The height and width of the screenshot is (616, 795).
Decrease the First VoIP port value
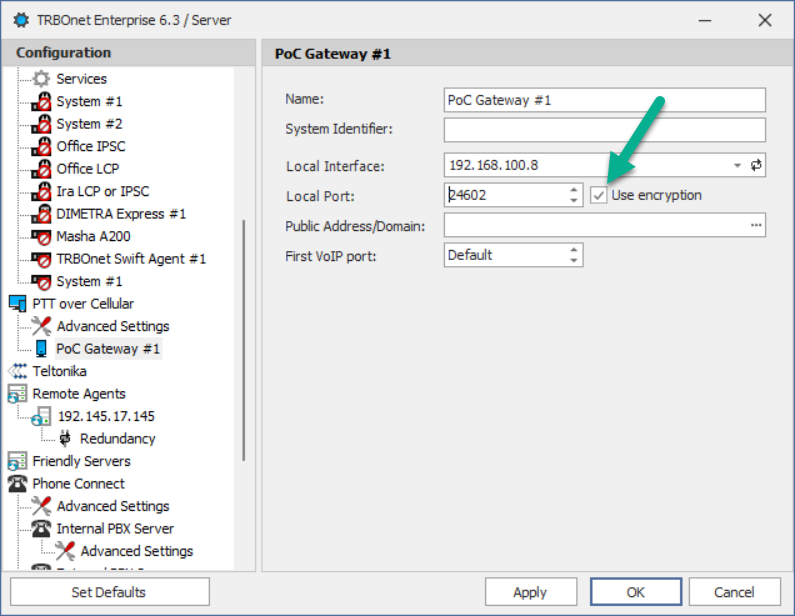(x=573, y=261)
